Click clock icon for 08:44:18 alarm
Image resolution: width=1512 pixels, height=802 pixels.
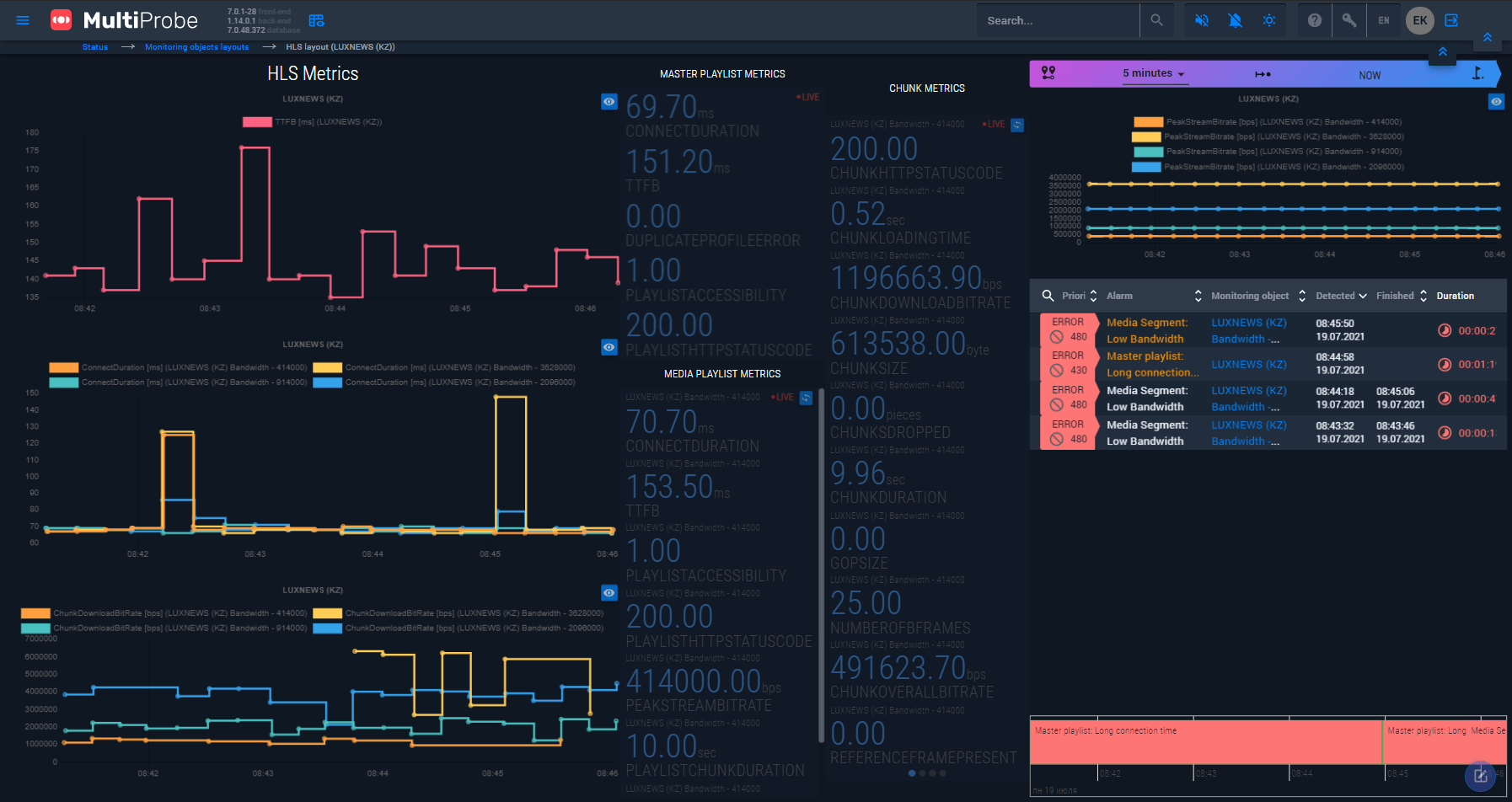pyautogui.click(x=1445, y=398)
